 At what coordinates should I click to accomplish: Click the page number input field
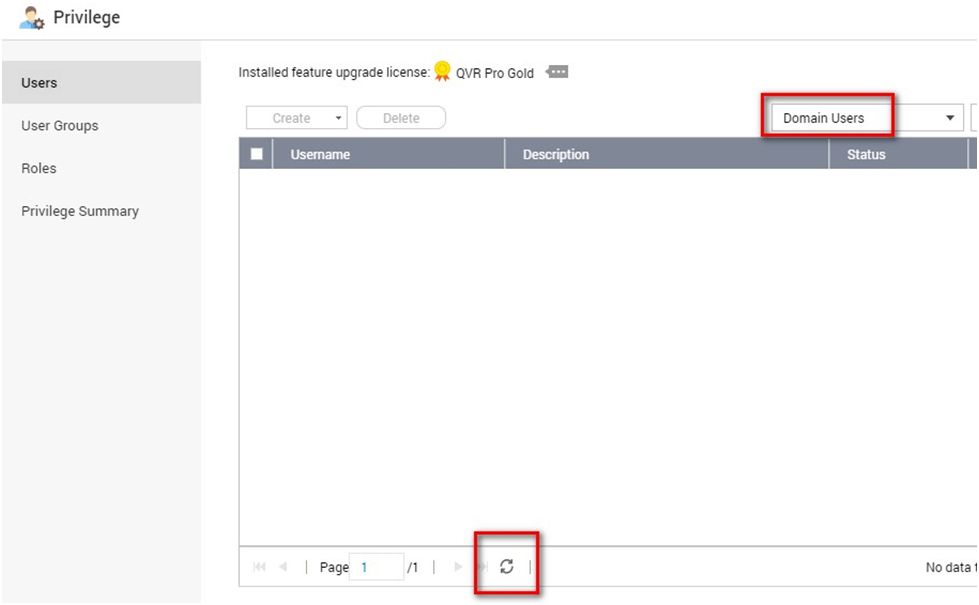point(376,567)
